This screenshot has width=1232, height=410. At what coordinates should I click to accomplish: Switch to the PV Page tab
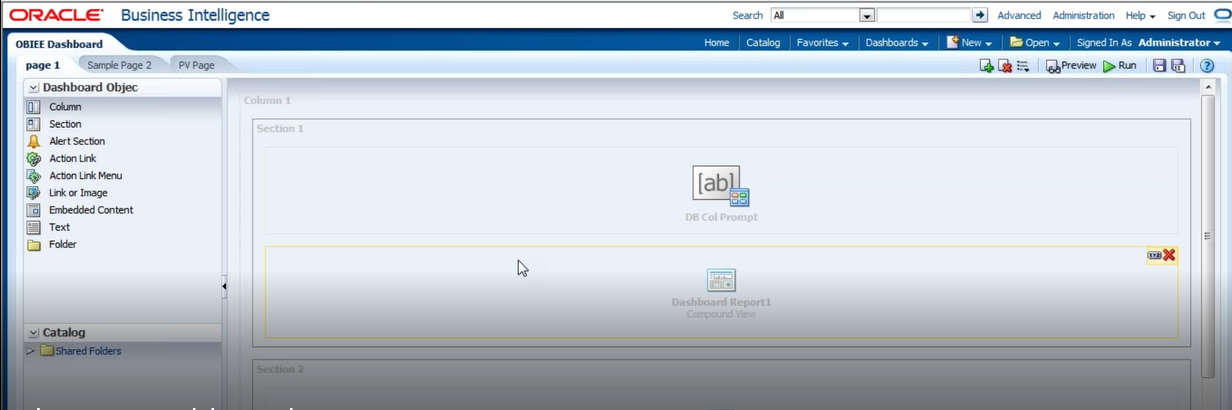196,65
